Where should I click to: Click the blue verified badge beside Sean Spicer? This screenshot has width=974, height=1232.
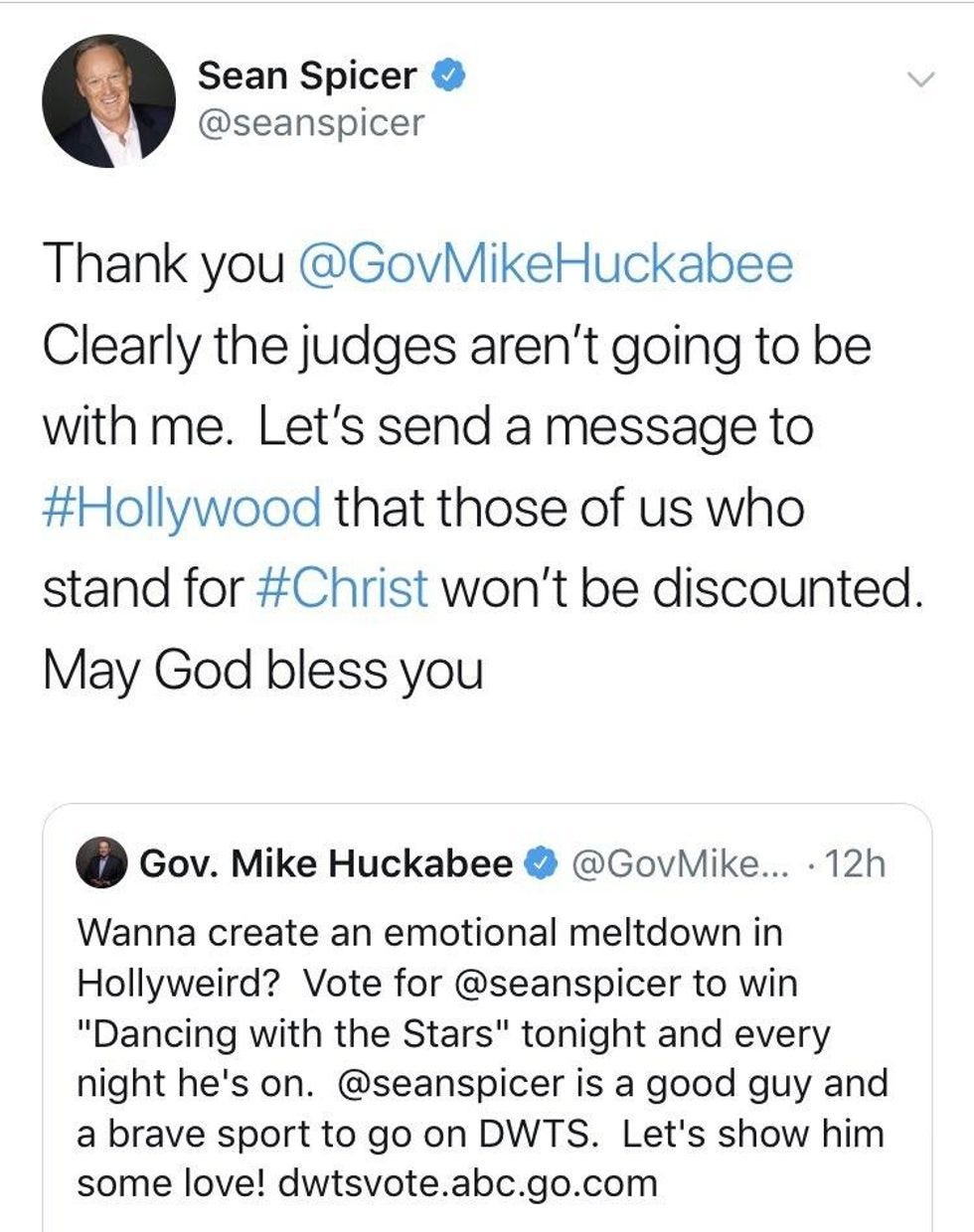click(448, 76)
